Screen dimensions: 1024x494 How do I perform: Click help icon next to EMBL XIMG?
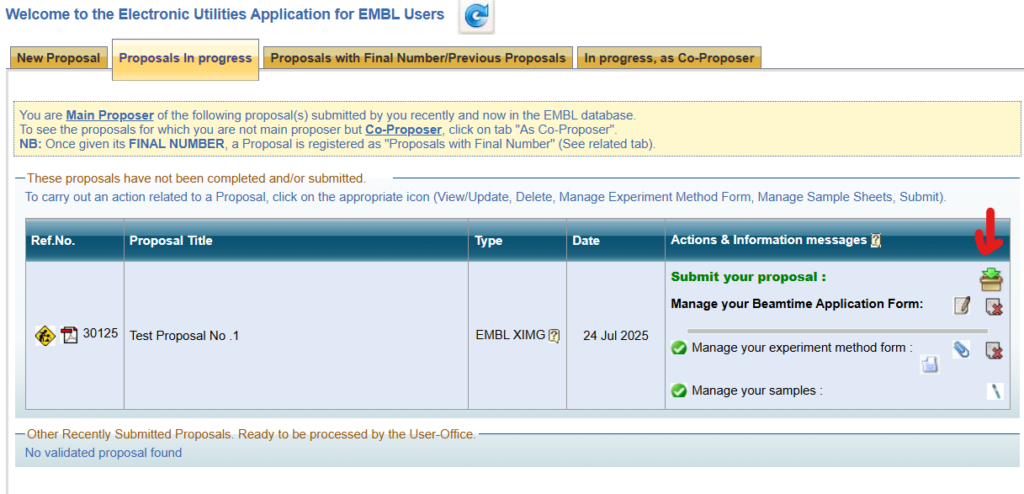pos(553,336)
